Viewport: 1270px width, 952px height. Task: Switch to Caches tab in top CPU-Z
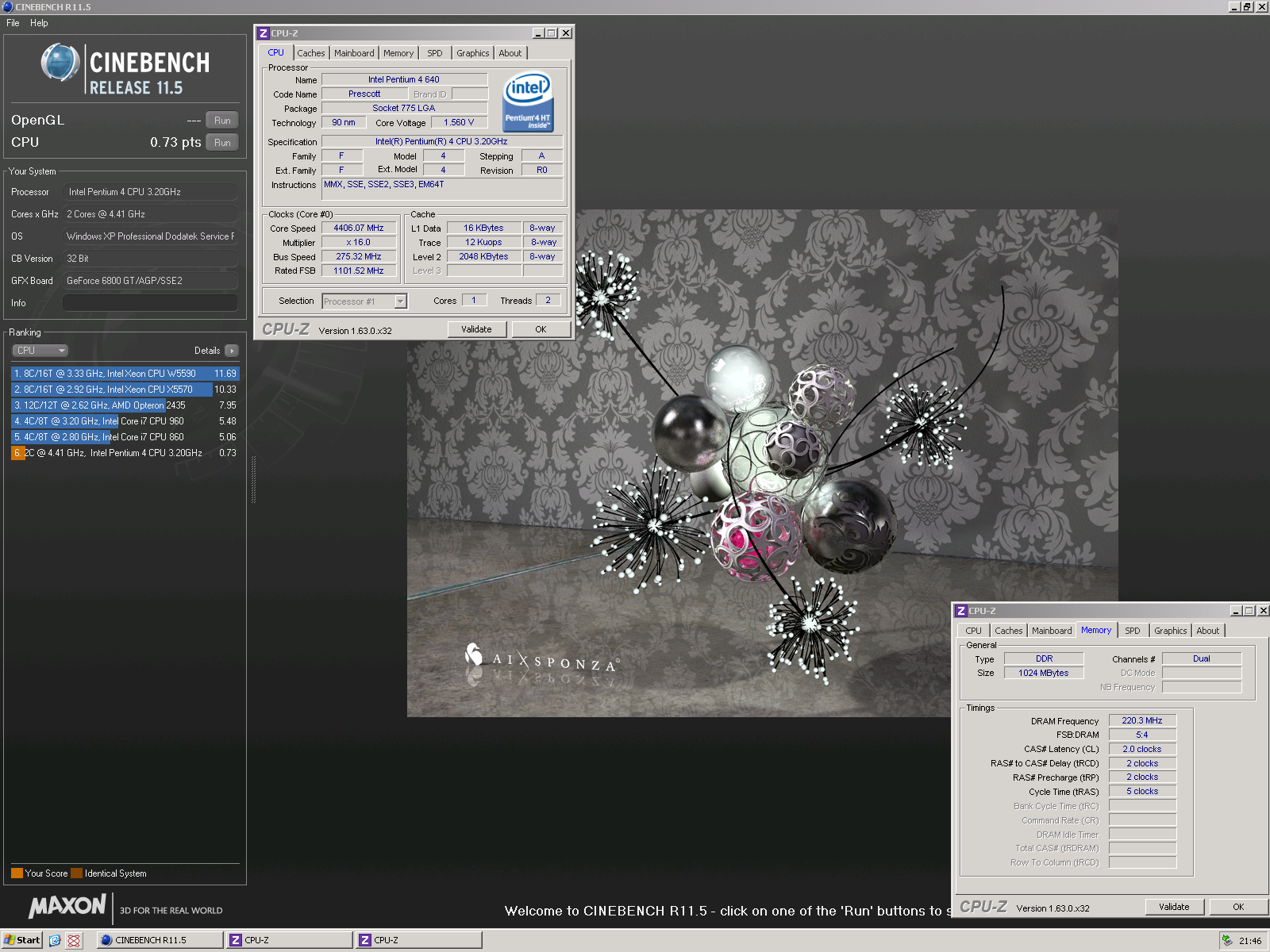click(x=311, y=53)
